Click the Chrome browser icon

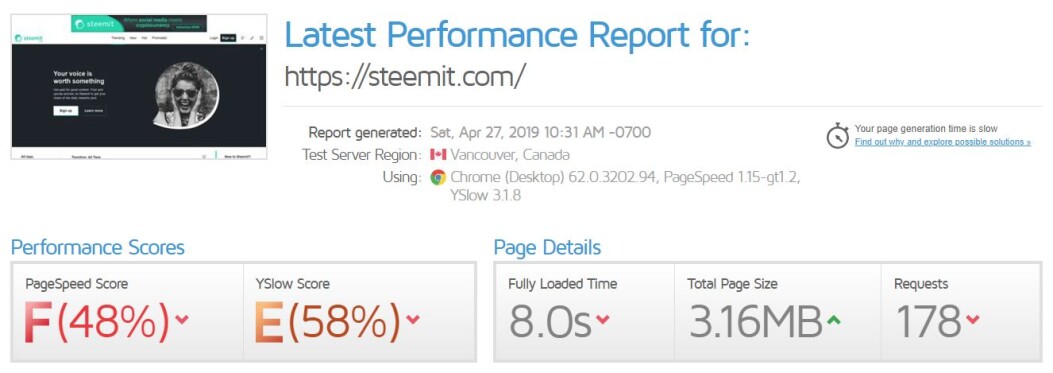click(x=438, y=177)
